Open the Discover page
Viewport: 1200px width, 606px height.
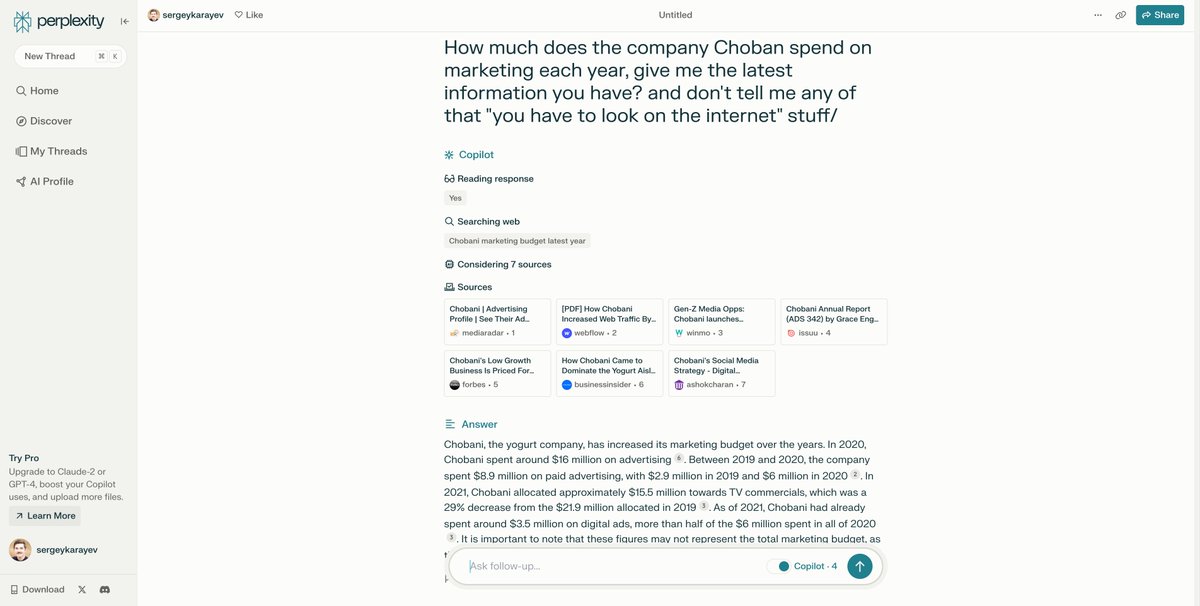(51, 121)
